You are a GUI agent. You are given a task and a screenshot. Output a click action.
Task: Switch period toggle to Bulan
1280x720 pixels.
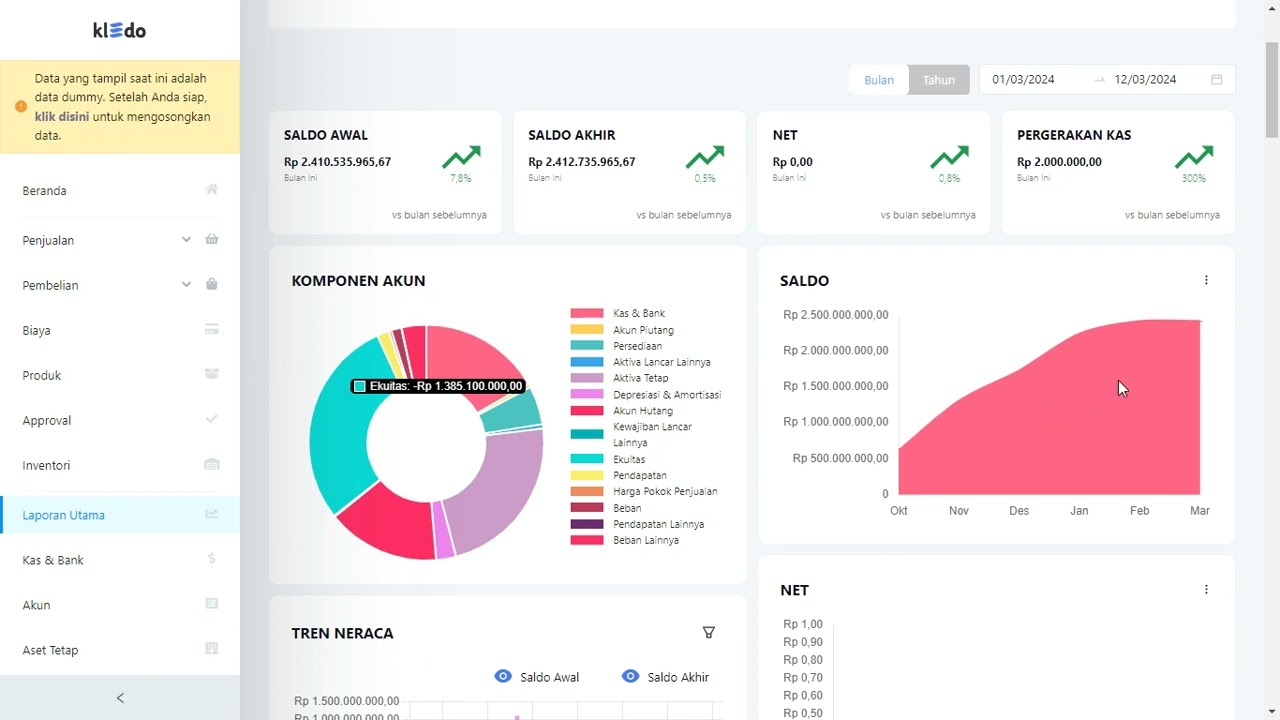(x=879, y=80)
